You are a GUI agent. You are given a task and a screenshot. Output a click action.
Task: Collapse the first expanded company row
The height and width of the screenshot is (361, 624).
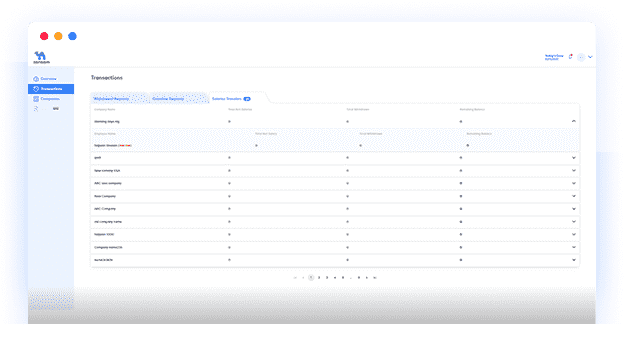coord(573,121)
